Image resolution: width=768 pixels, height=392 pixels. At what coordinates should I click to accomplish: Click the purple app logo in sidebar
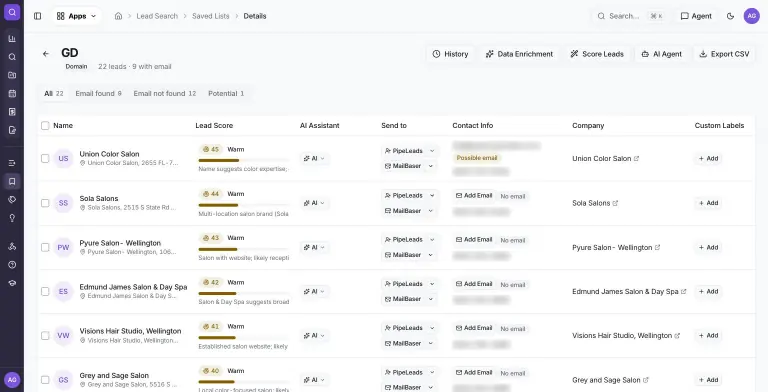12,12
